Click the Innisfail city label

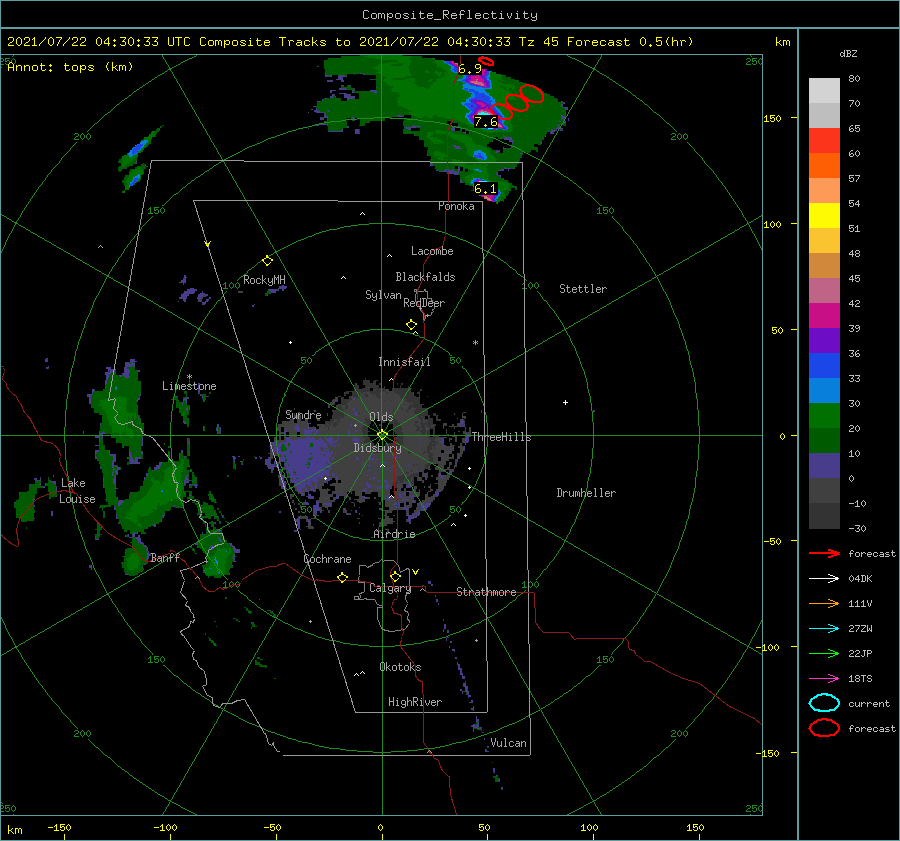(404, 362)
